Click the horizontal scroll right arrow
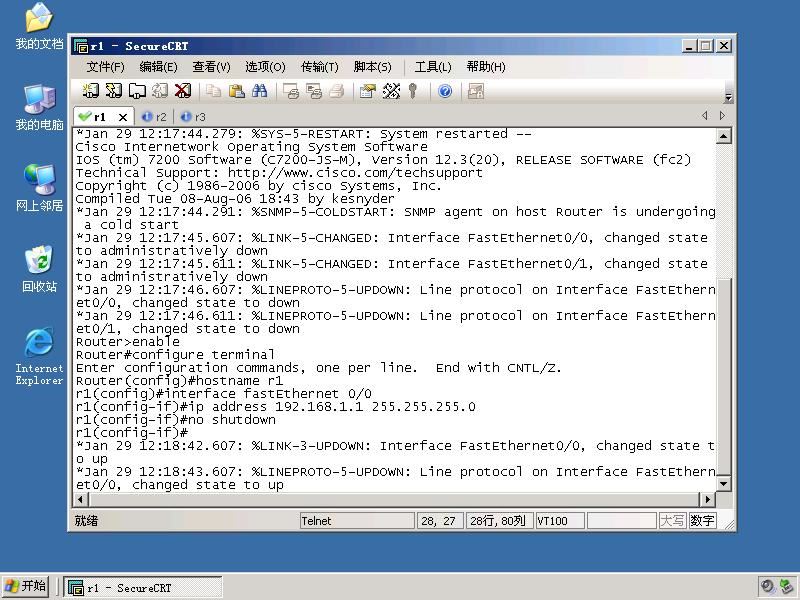This screenshot has width=800, height=600. coord(708,499)
